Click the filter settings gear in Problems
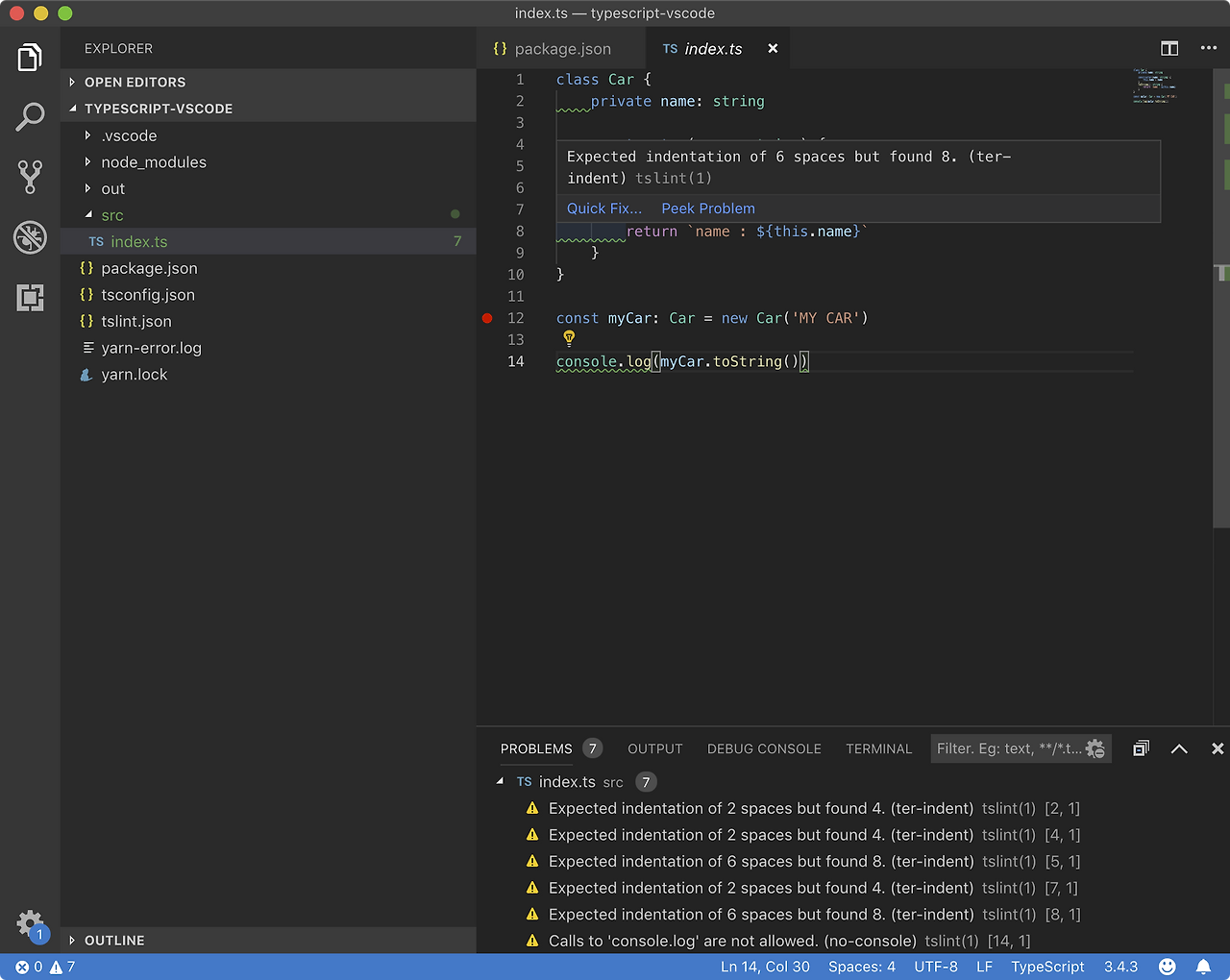This screenshot has width=1230, height=980. [x=1095, y=748]
